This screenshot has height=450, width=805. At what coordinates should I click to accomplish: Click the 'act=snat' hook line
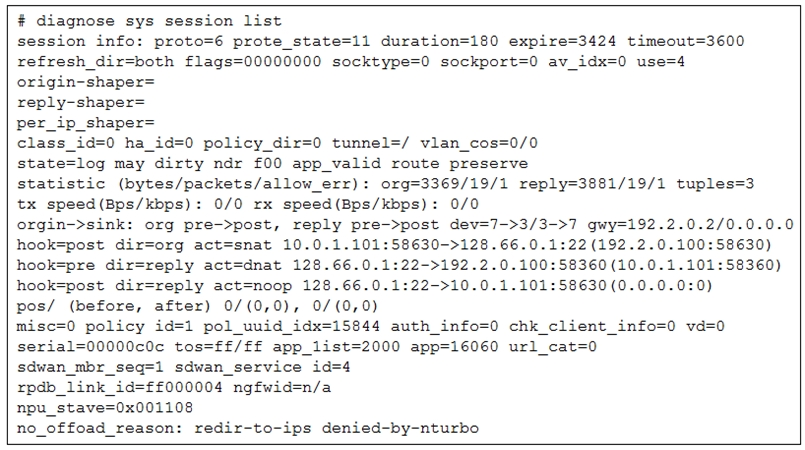(395, 246)
